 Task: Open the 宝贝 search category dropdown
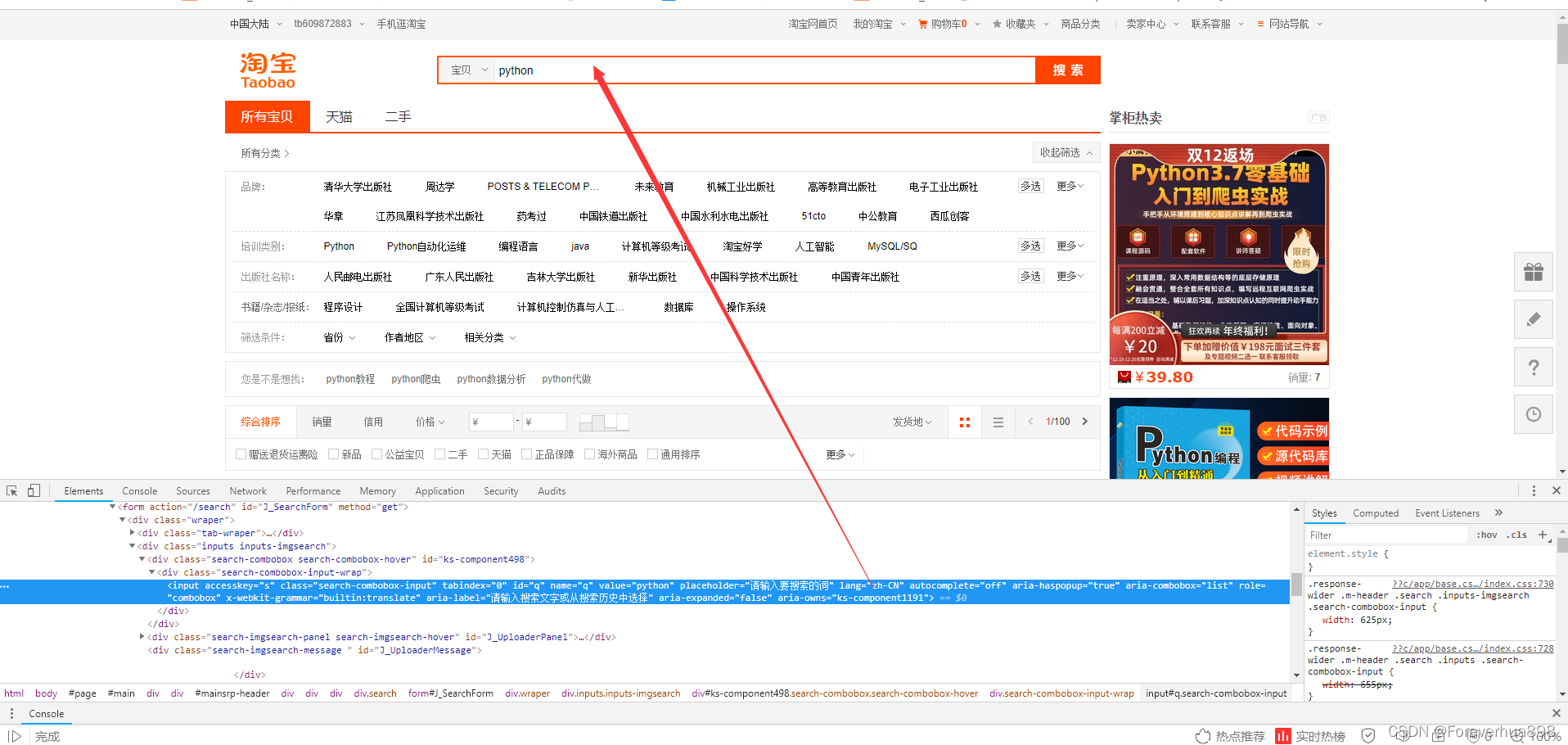tap(466, 70)
